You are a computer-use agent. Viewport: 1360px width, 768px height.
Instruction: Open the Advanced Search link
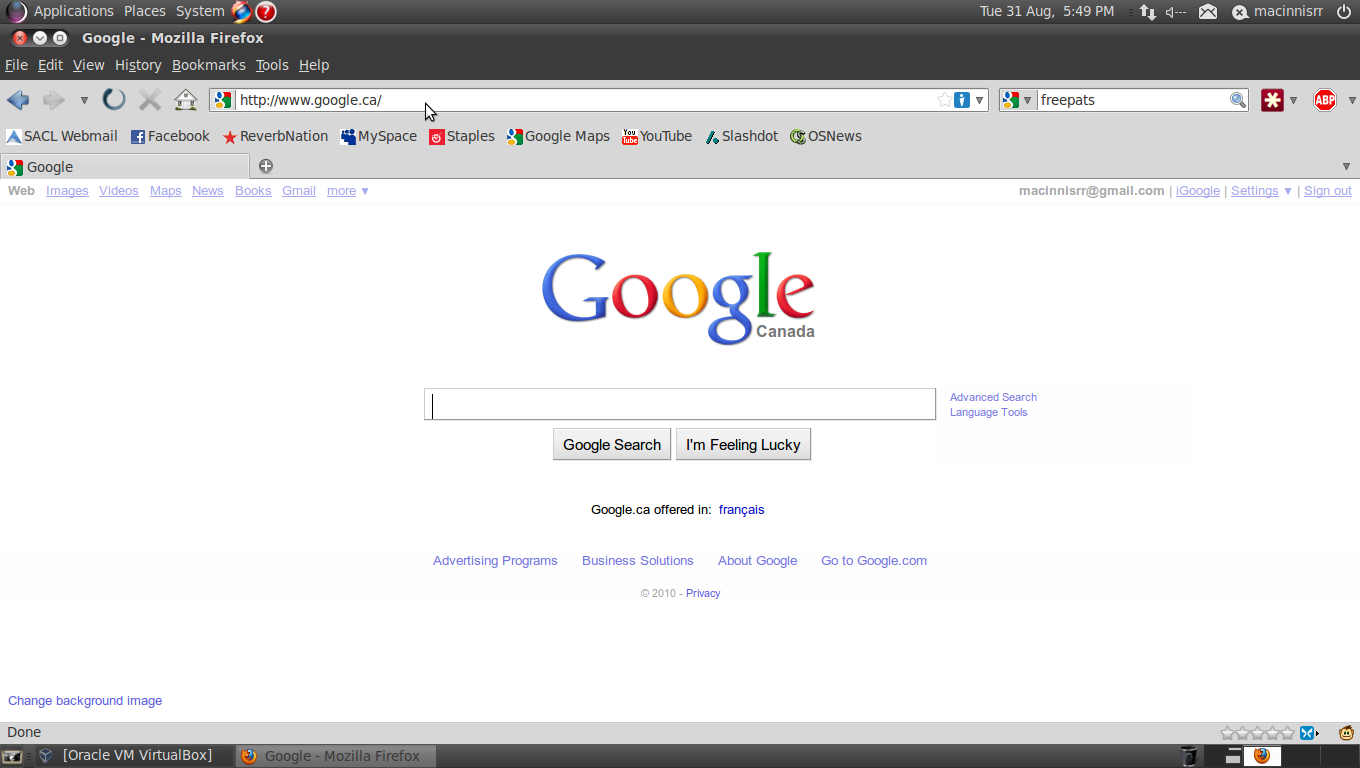coord(993,397)
